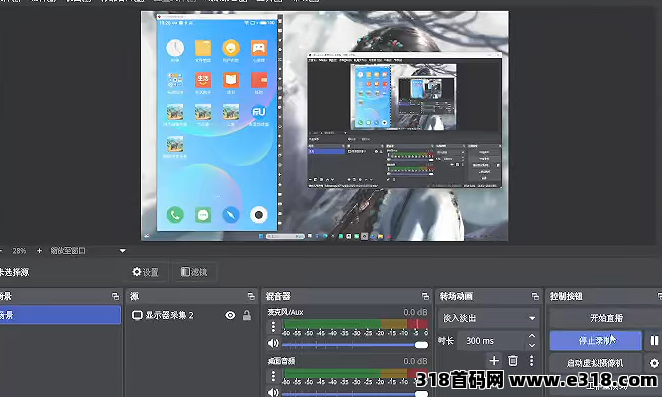
Task: Click the orange book icon in preview
Action: pos(231,80)
